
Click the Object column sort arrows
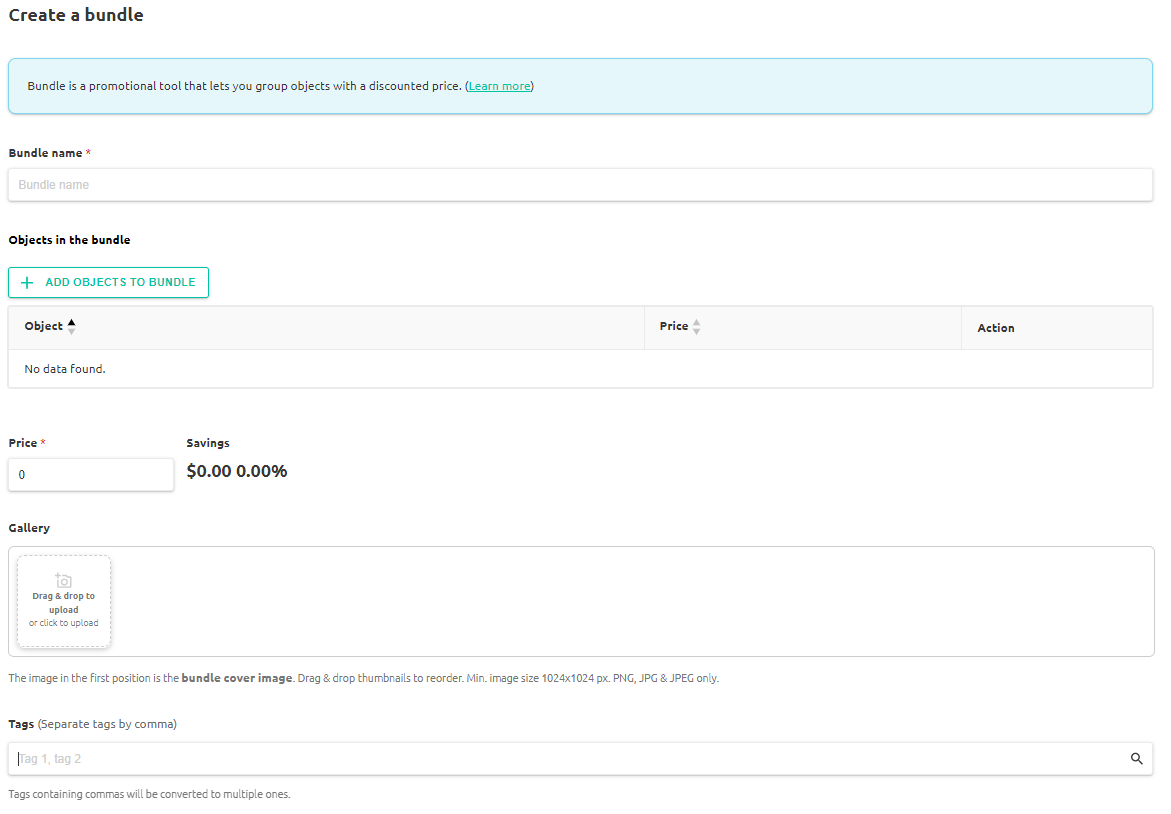coord(71,327)
